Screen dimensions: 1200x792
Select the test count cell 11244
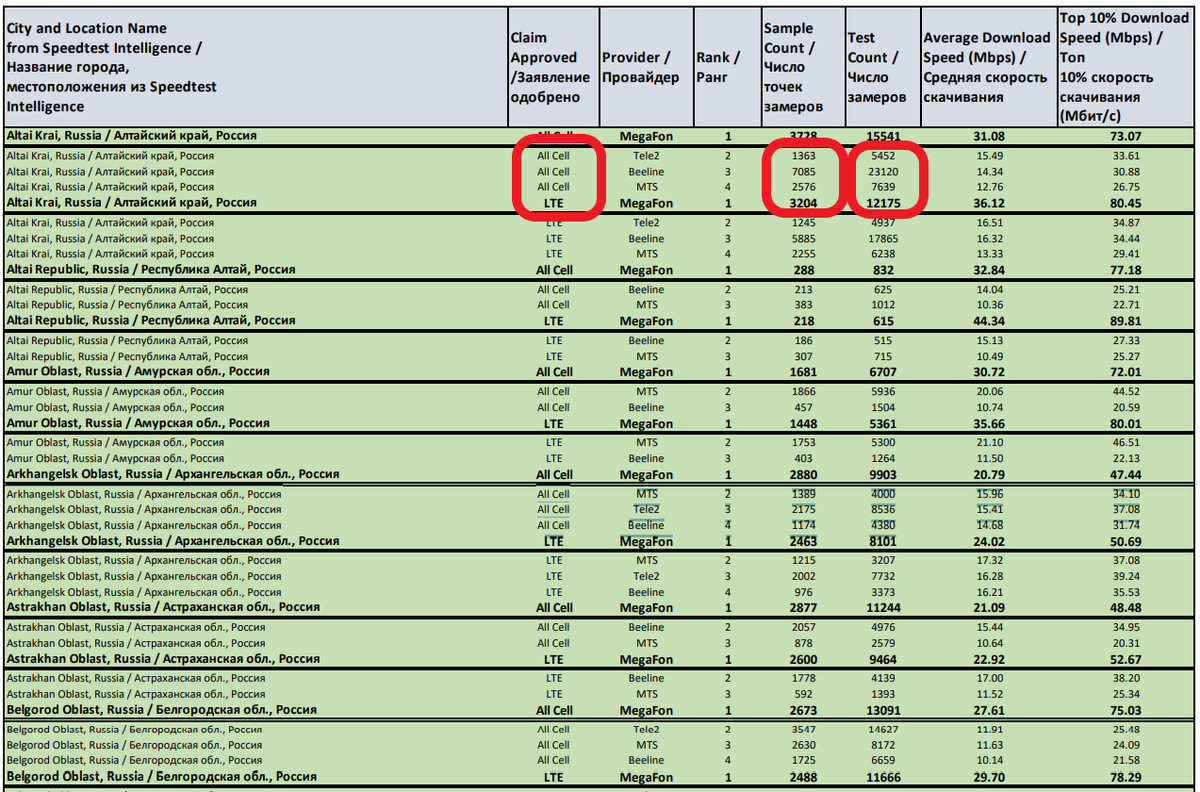882,608
